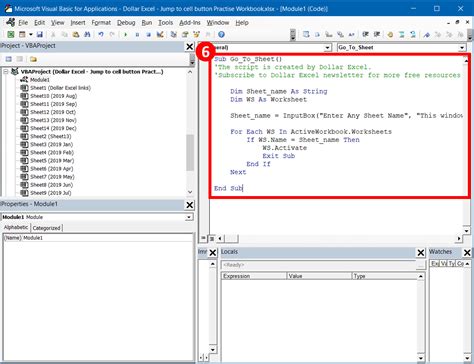This screenshot has width=474, height=364.
Task: Switch to Full Module View button below code
Action: 212,238
